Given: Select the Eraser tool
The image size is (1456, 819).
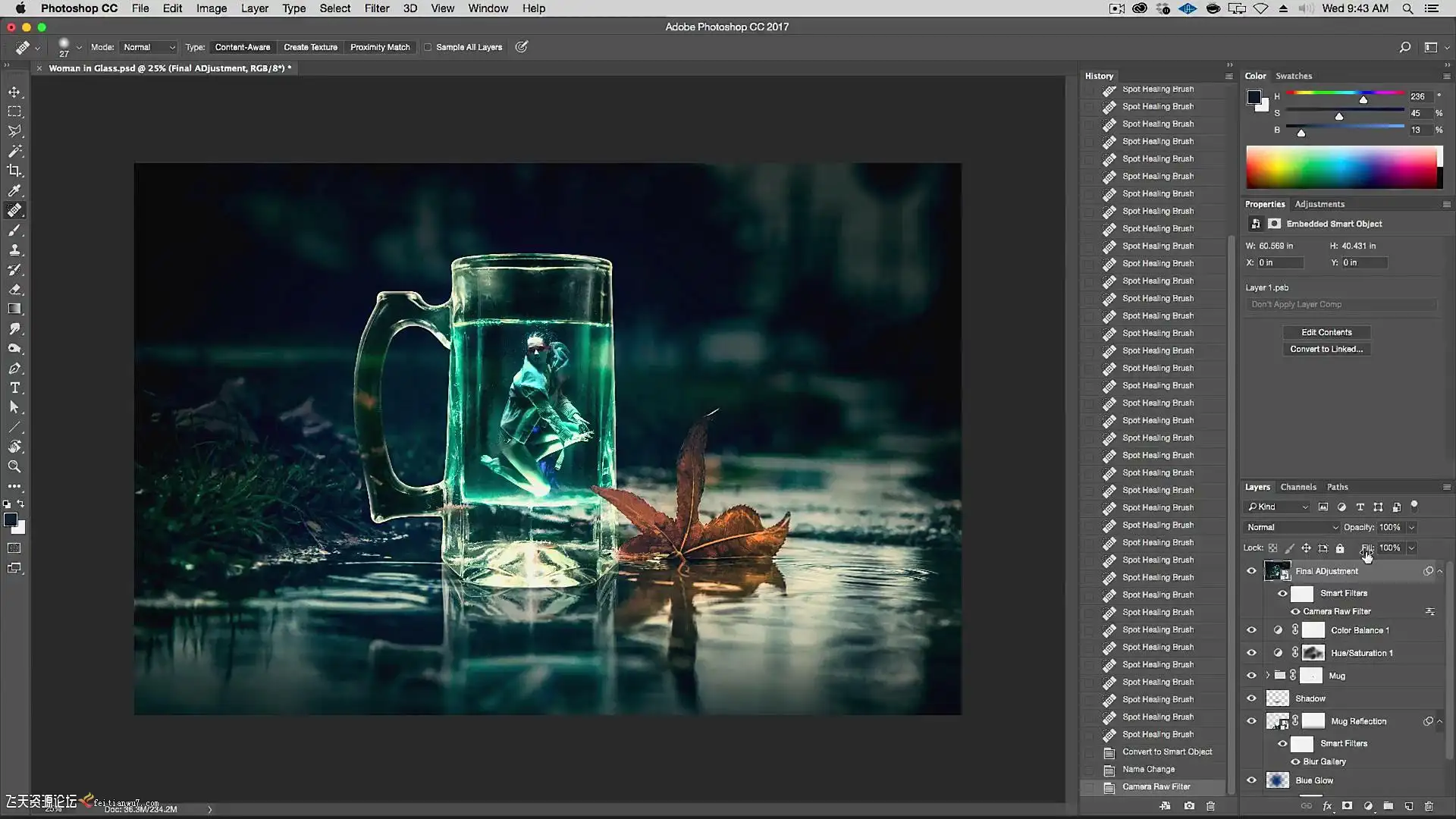Looking at the screenshot, I should [14, 289].
